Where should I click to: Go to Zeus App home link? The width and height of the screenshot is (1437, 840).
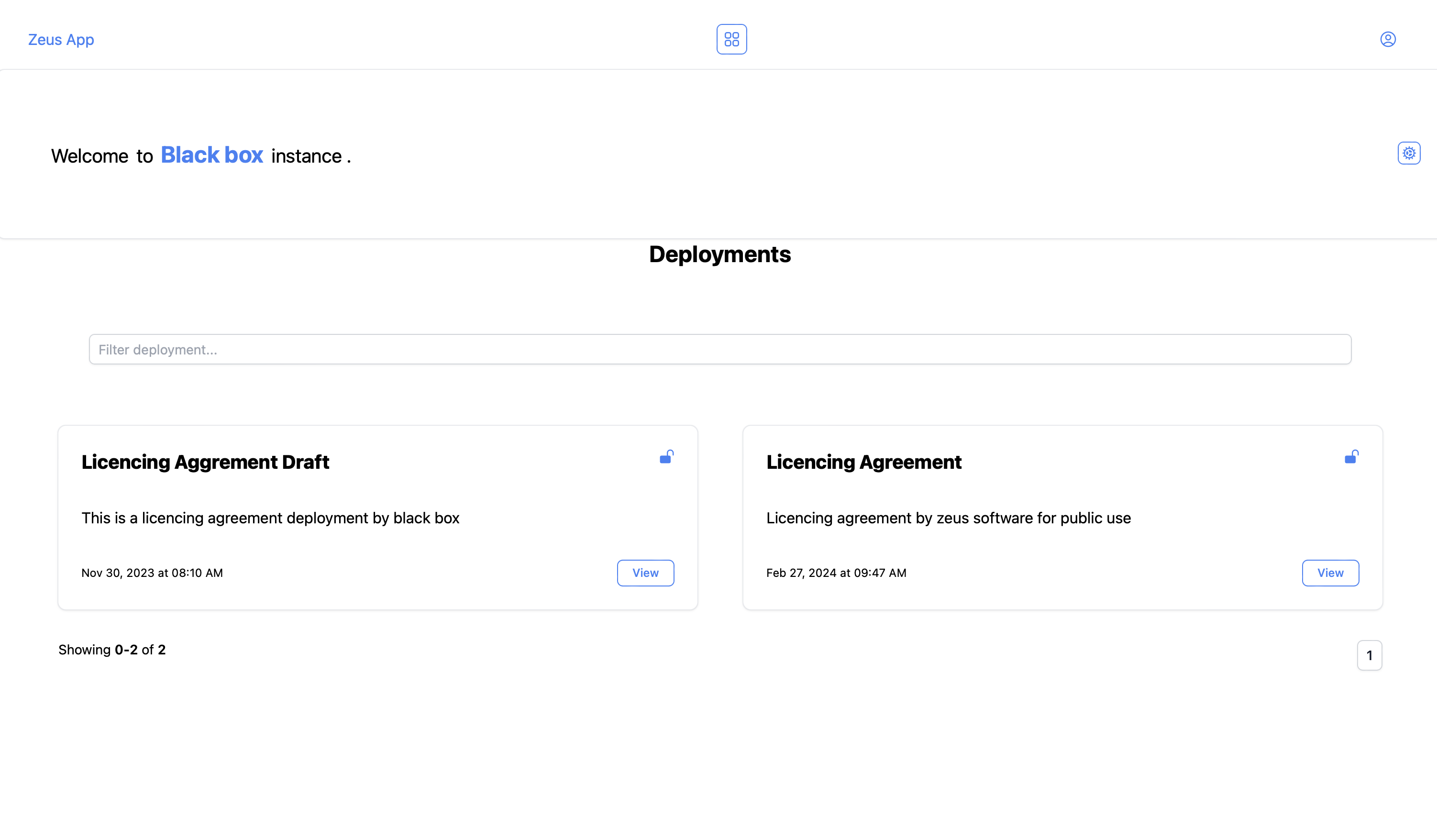(61, 39)
